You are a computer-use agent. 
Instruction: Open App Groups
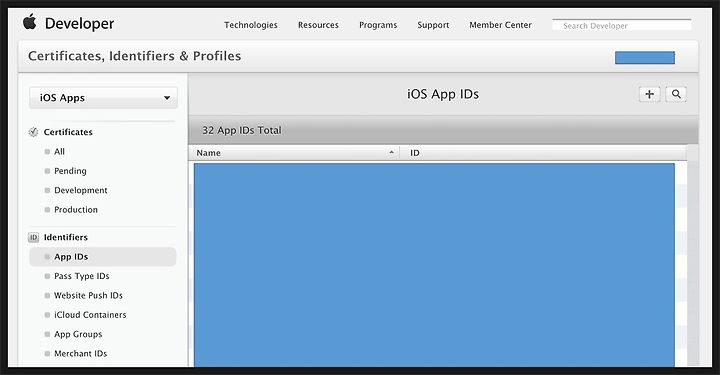[78, 334]
